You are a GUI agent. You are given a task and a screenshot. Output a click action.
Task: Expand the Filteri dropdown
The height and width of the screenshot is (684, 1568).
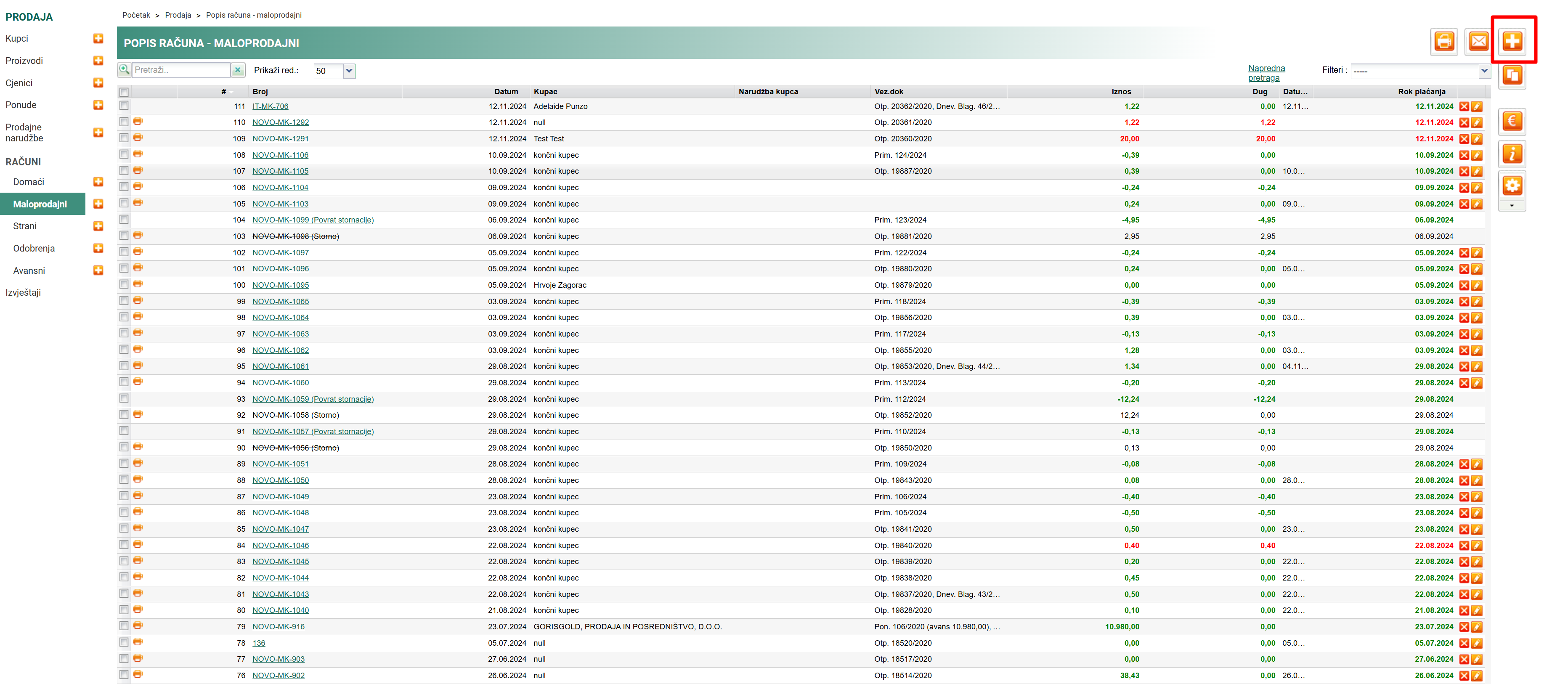click(x=1484, y=71)
